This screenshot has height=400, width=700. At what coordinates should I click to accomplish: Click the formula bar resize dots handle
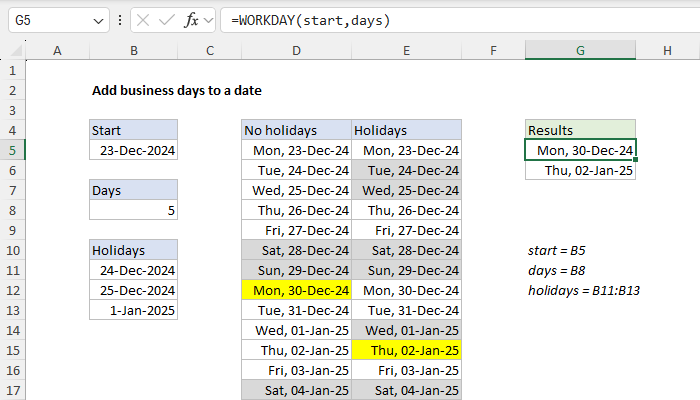point(120,21)
